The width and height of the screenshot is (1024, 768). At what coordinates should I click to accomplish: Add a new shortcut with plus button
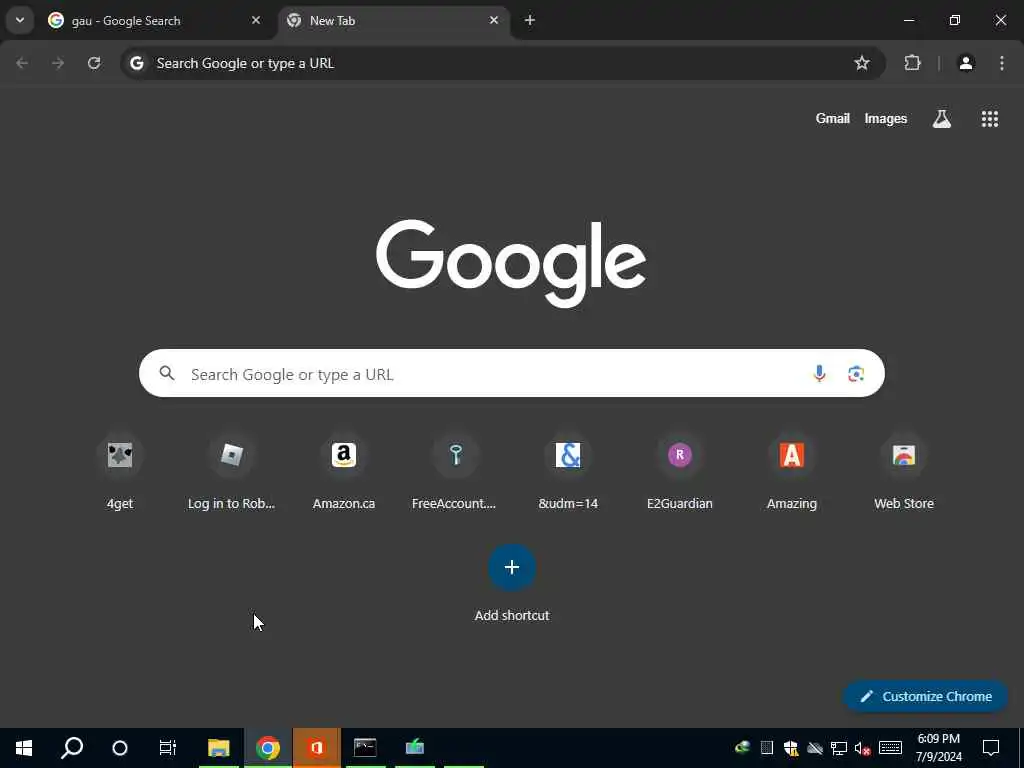(512, 567)
